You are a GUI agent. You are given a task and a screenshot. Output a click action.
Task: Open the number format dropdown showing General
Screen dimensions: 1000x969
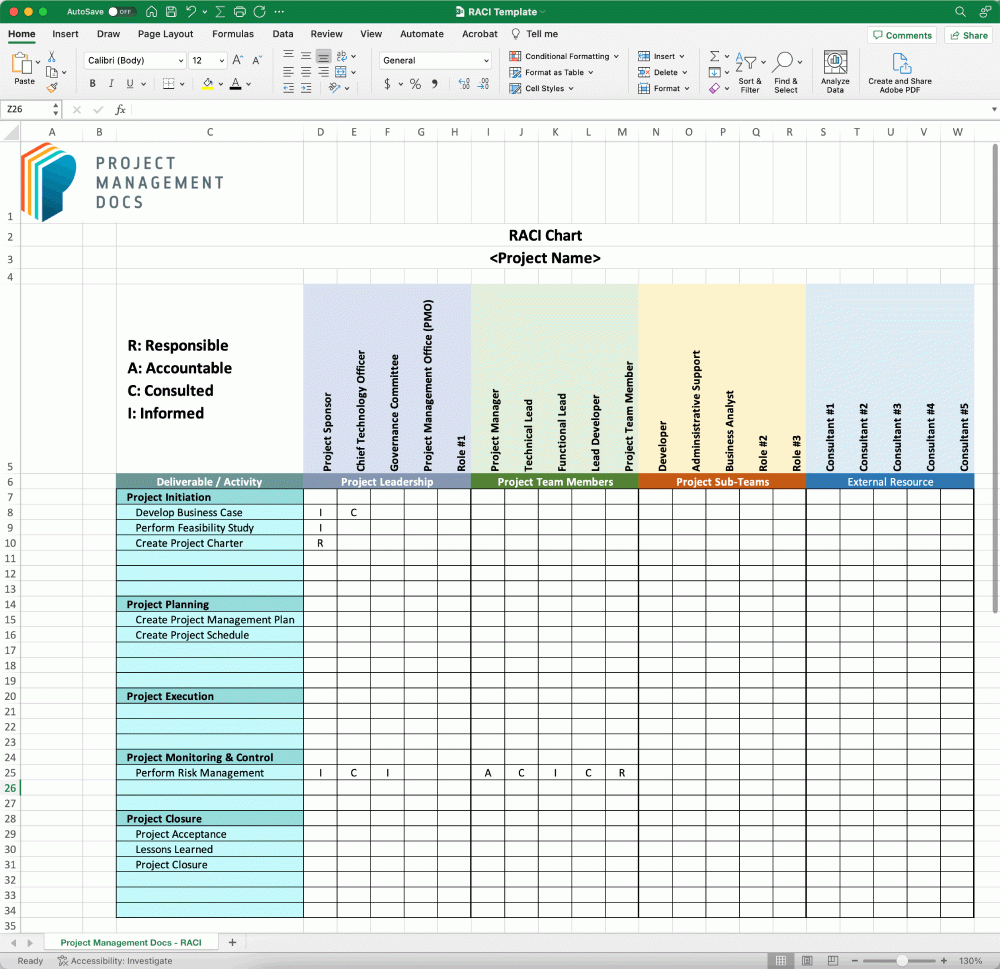[435, 60]
